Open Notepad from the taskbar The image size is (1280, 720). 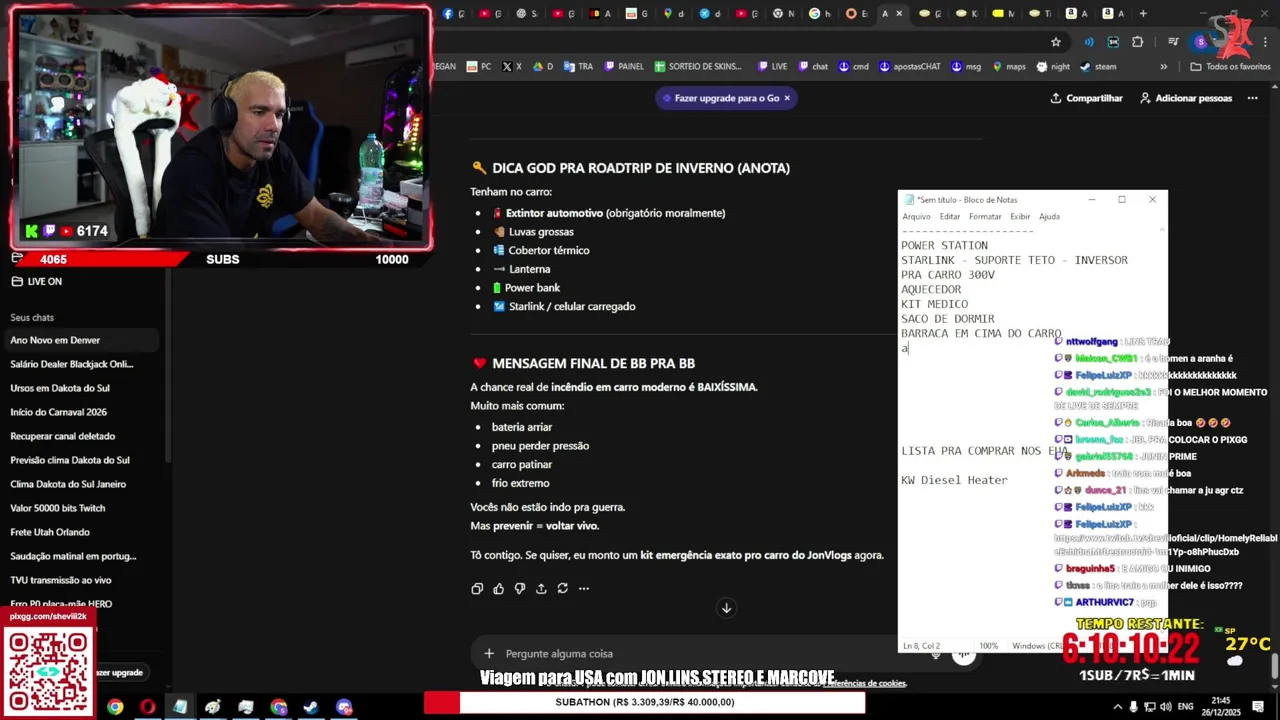coord(180,707)
